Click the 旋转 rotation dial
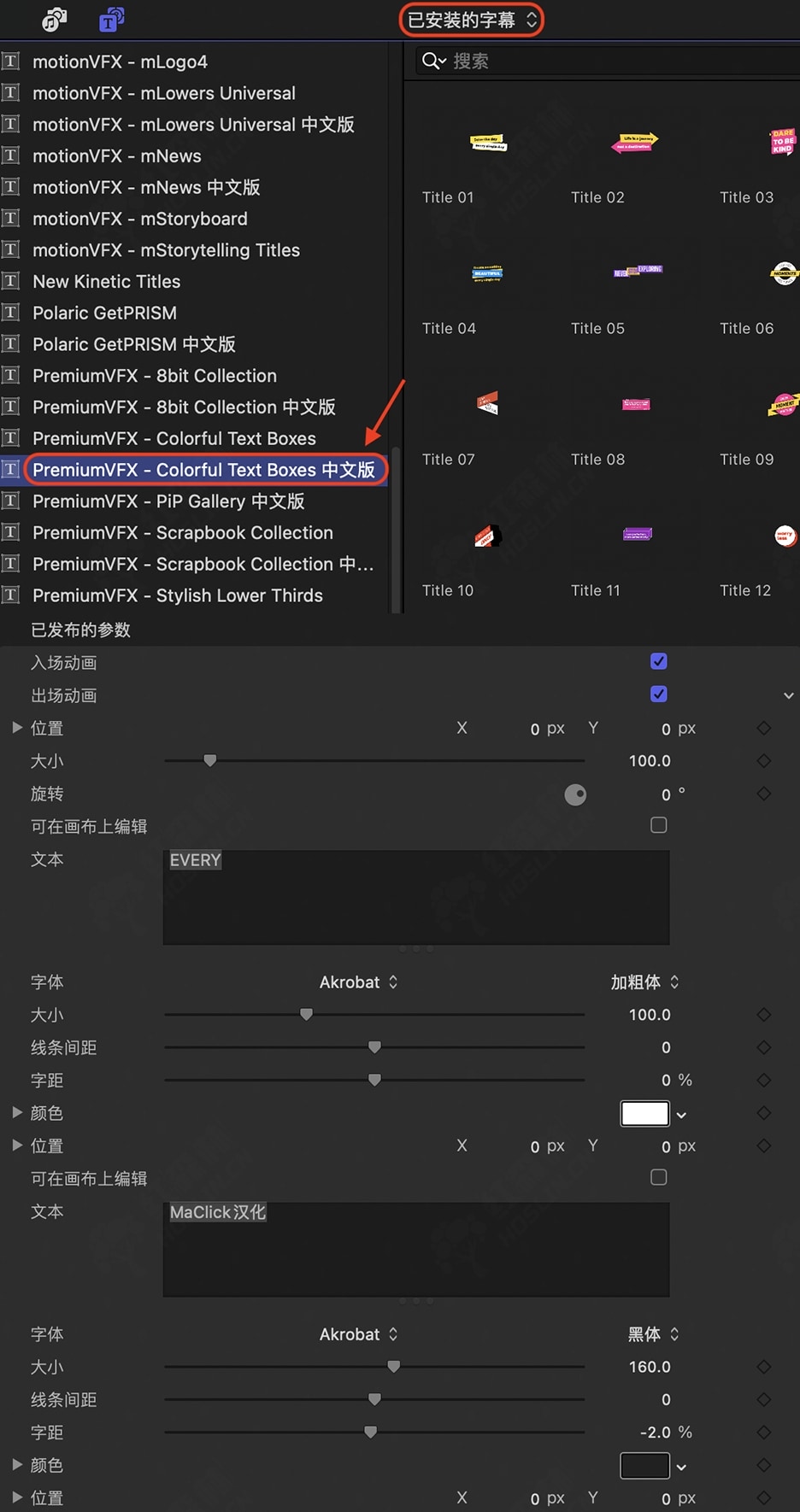 coord(575,795)
